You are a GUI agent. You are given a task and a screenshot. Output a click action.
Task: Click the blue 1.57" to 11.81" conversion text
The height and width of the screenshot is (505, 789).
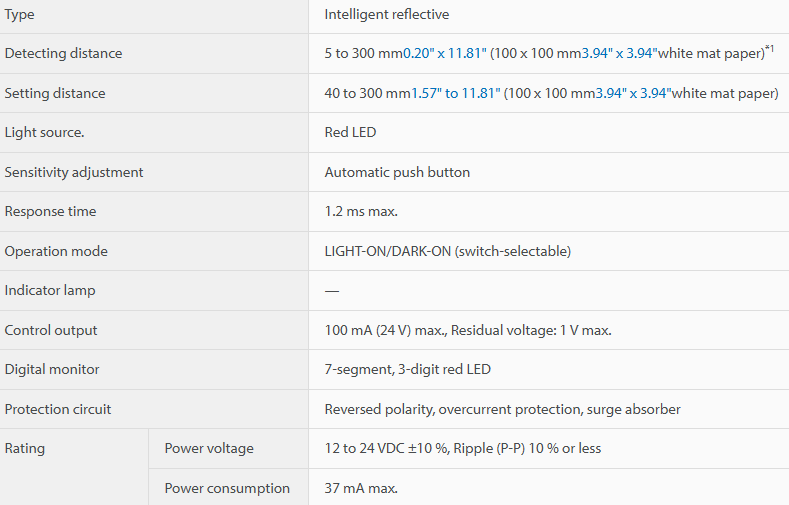[456, 94]
